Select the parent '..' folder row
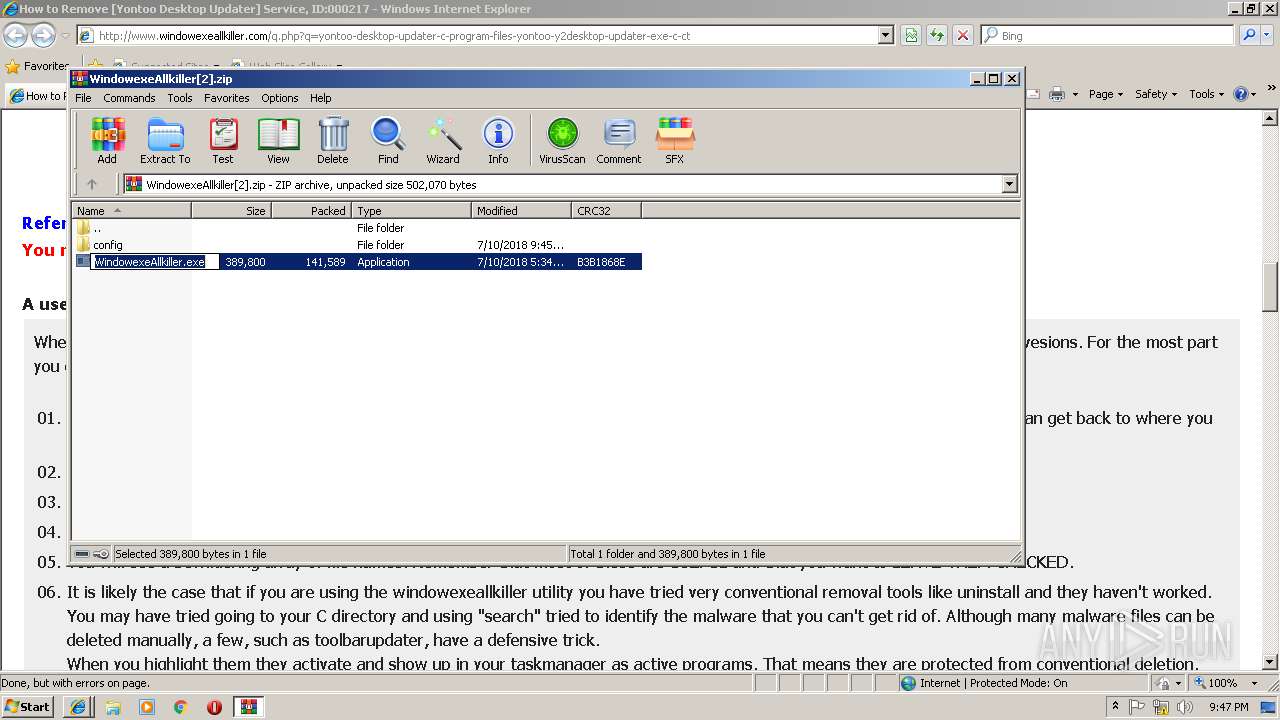The width and height of the screenshot is (1280, 720). point(356,228)
